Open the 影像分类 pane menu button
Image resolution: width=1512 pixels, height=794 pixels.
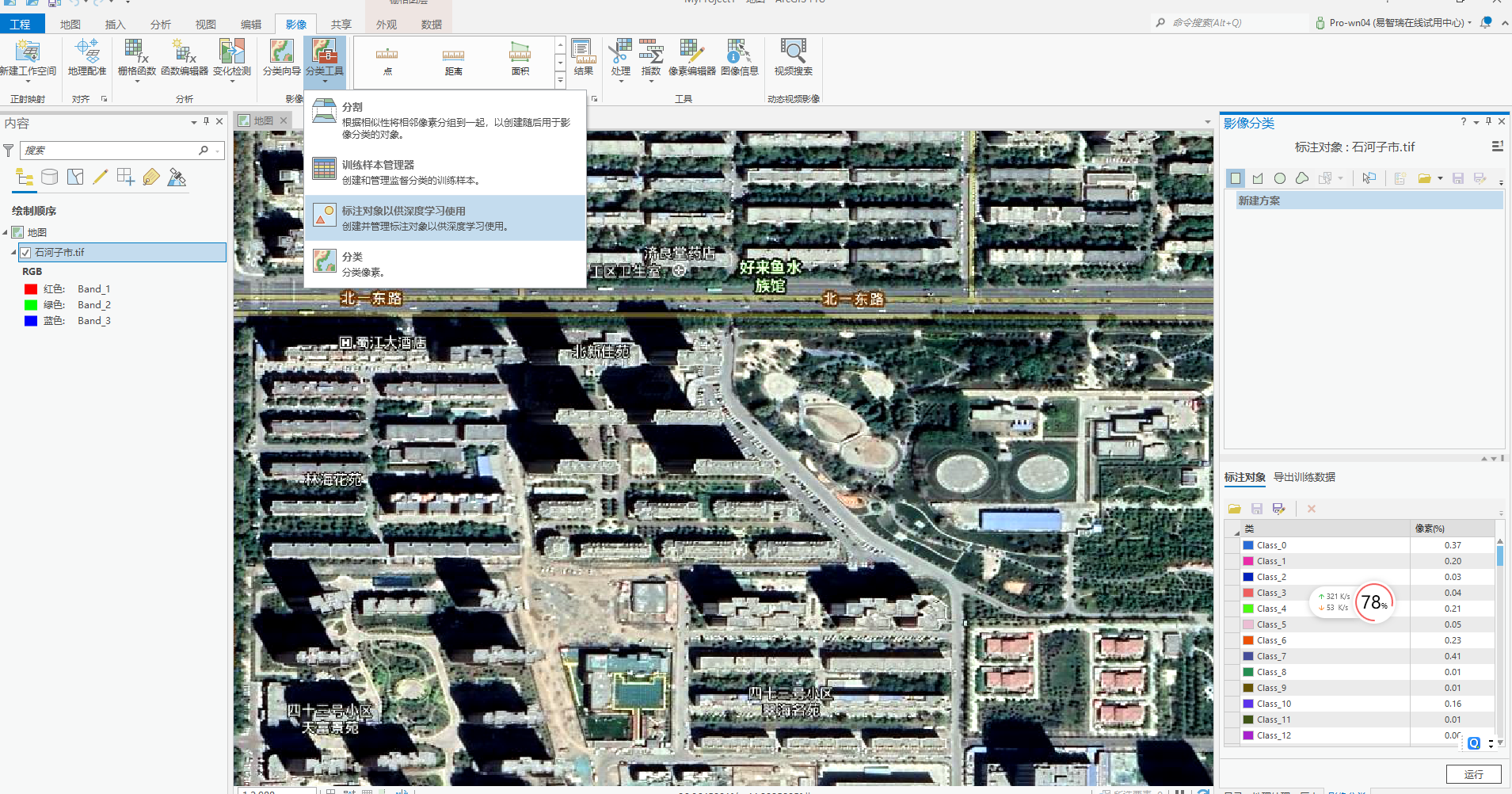pyautogui.click(x=1497, y=147)
